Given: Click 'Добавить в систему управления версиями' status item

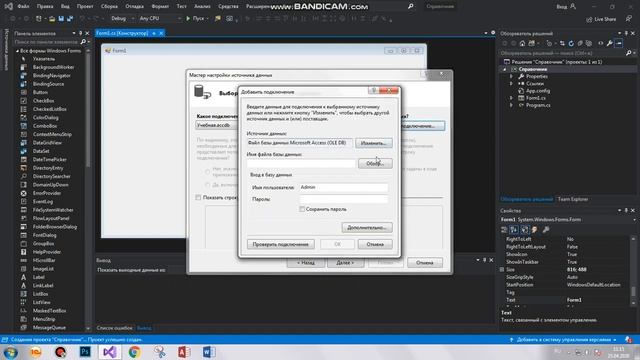Looking at the screenshot, I should [x=565, y=340].
